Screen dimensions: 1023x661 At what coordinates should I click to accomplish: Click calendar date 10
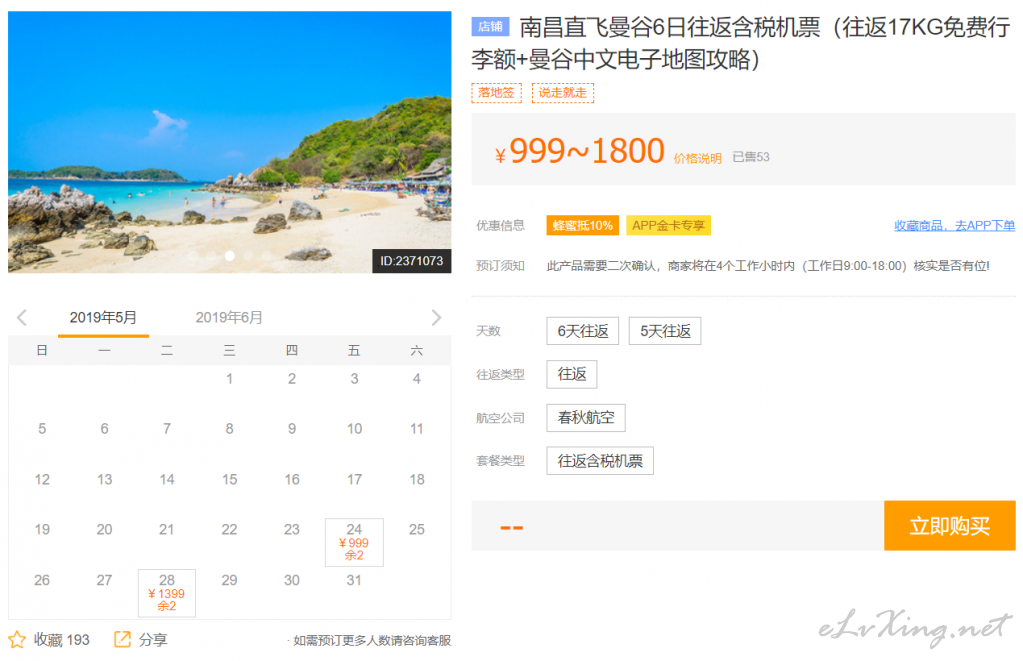pos(354,429)
